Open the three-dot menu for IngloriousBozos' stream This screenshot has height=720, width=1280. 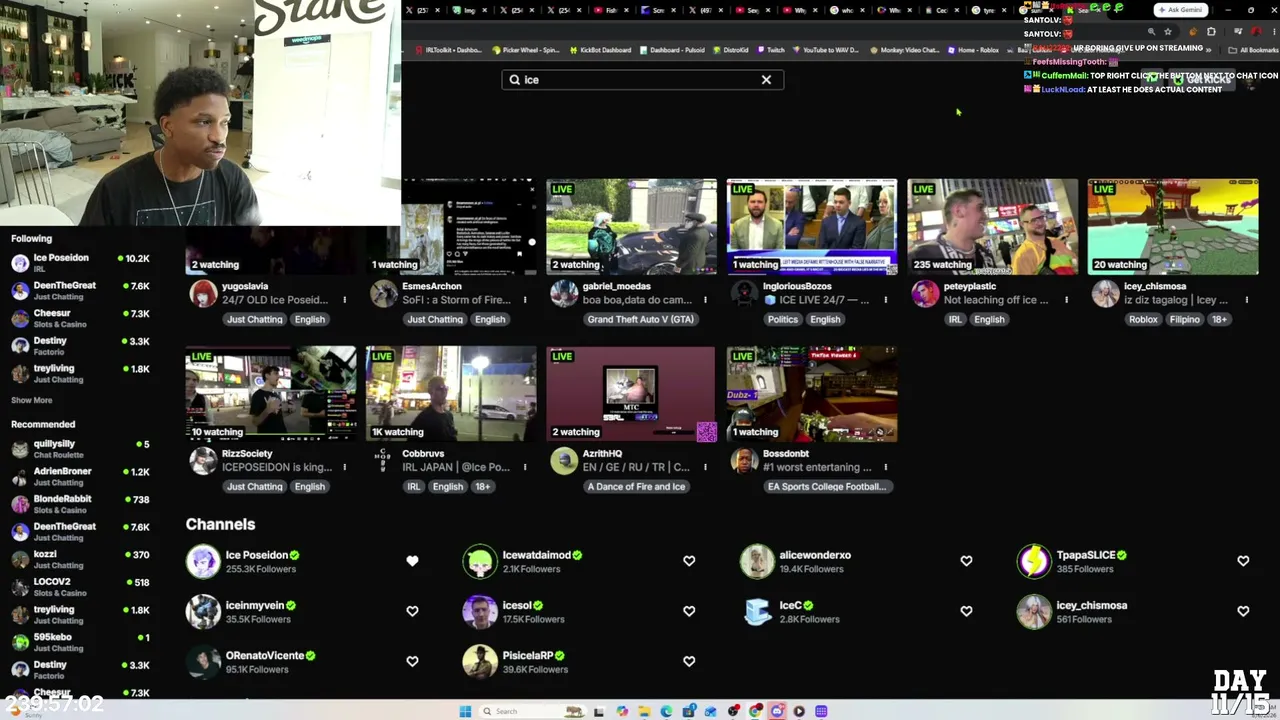pos(885,300)
